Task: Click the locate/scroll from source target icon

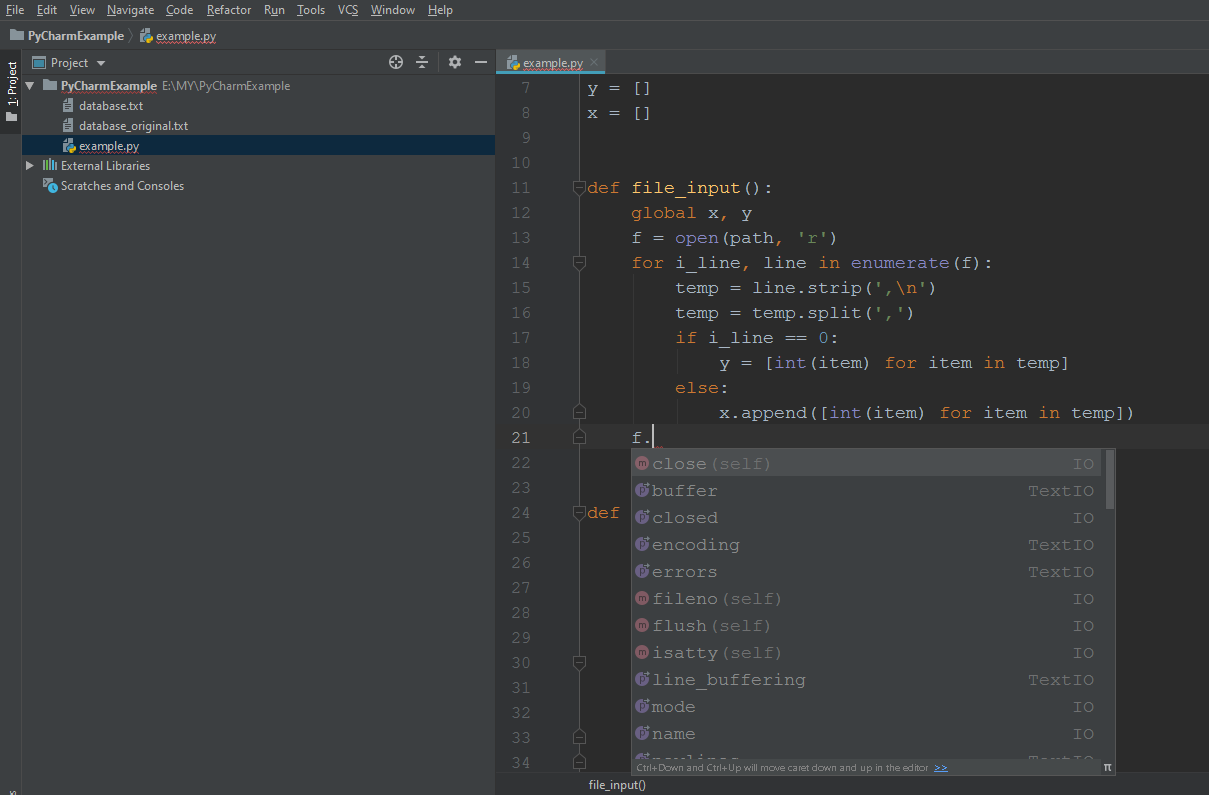Action: 396,62
